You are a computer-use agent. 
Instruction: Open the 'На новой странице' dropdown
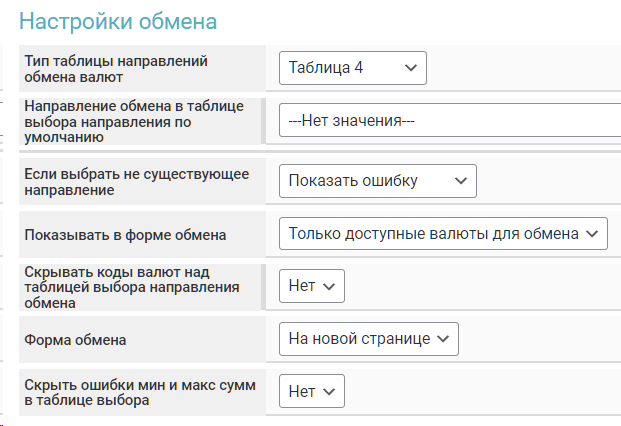click(367, 339)
